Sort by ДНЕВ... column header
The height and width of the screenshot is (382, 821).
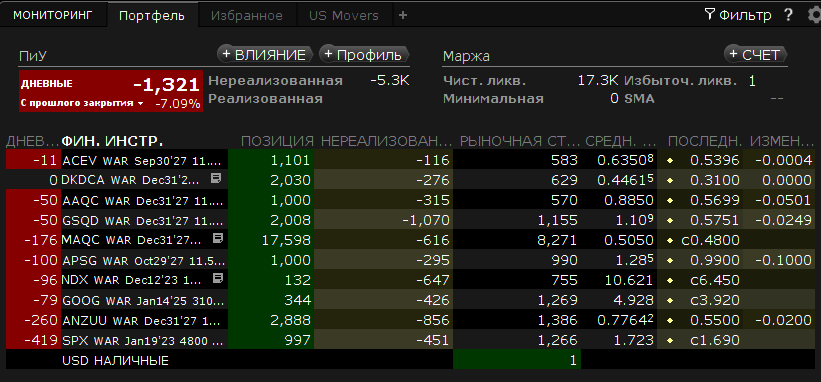tap(32, 141)
